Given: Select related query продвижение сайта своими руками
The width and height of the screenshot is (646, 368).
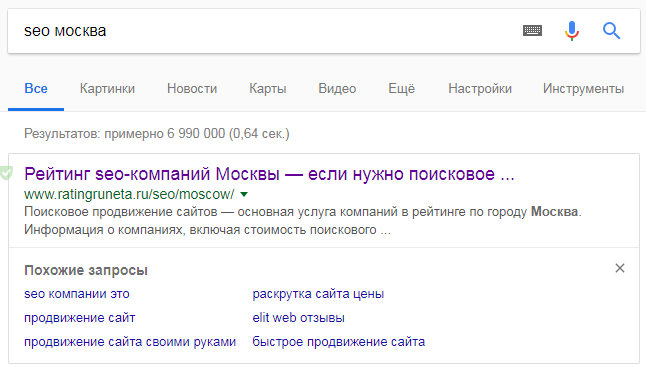Looking at the screenshot, I should pos(130,342).
